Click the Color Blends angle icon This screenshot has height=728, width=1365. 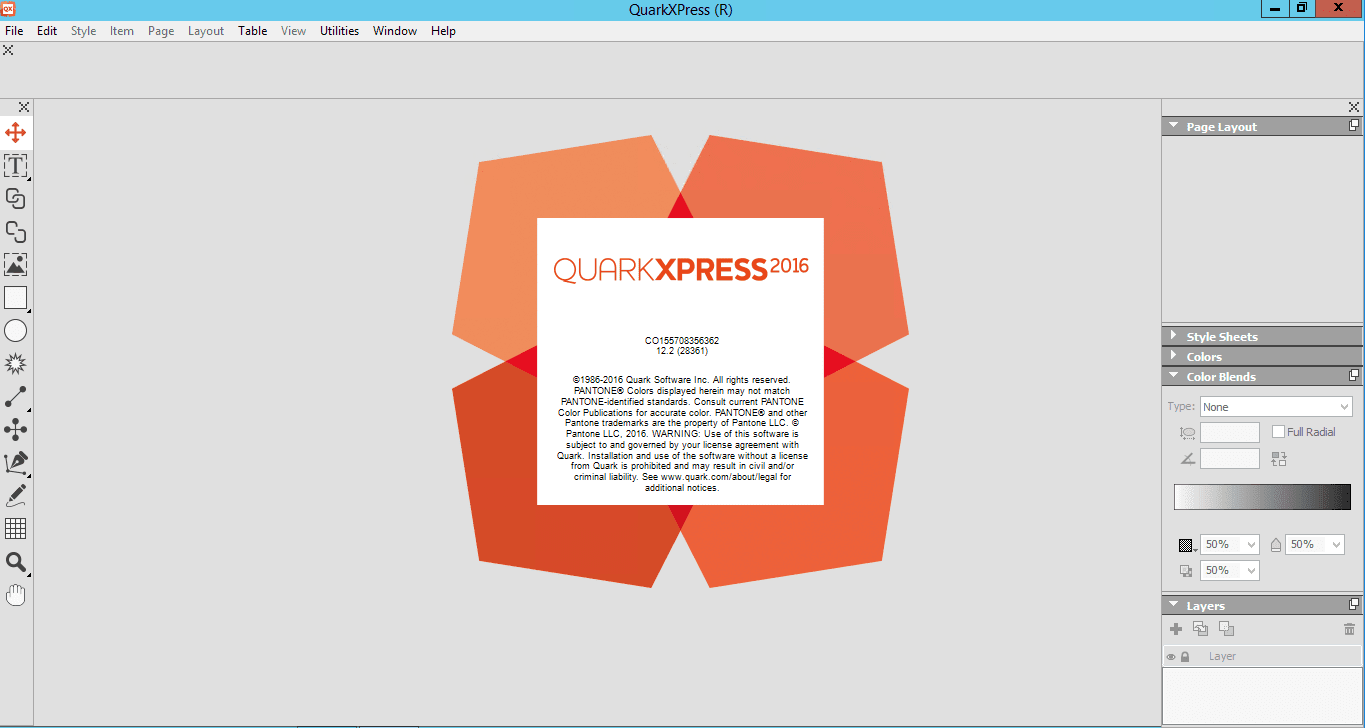[x=1187, y=459]
